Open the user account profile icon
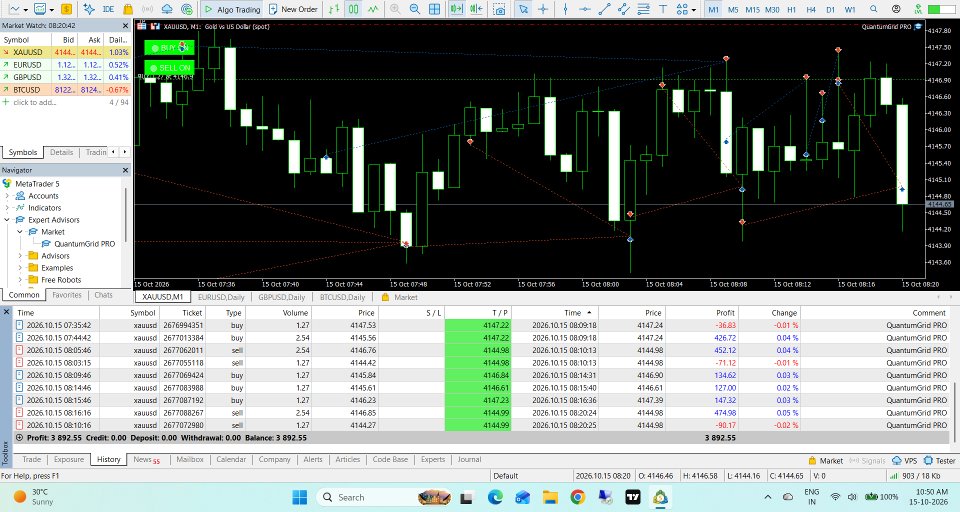 896,9
